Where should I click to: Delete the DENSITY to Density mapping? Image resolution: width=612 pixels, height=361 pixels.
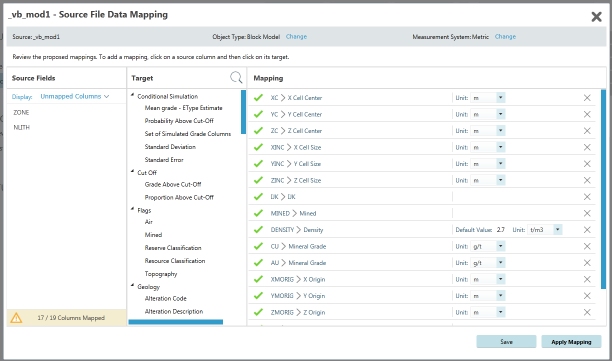pos(587,230)
